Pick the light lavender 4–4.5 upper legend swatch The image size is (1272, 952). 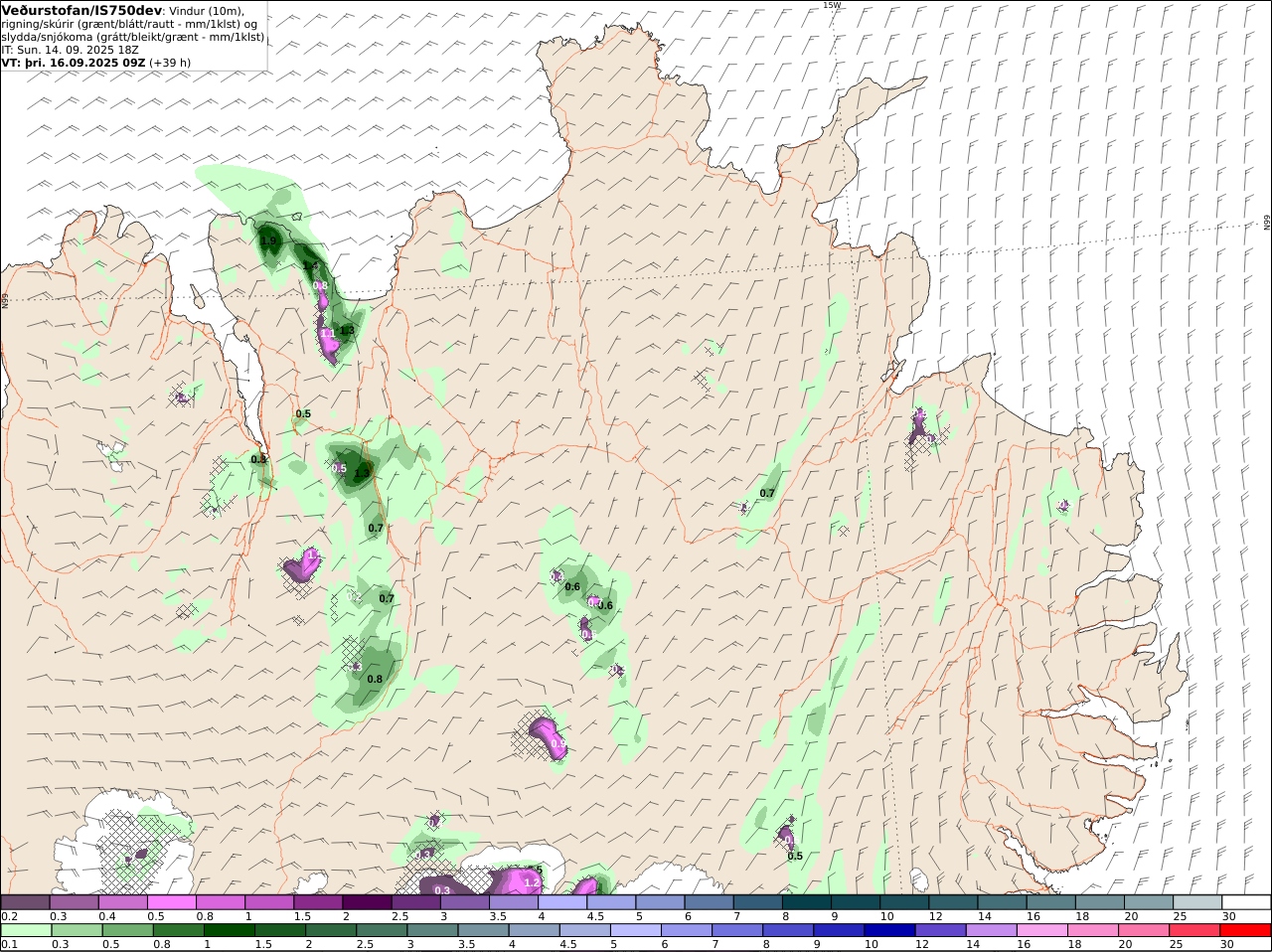click(x=562, y=902)
